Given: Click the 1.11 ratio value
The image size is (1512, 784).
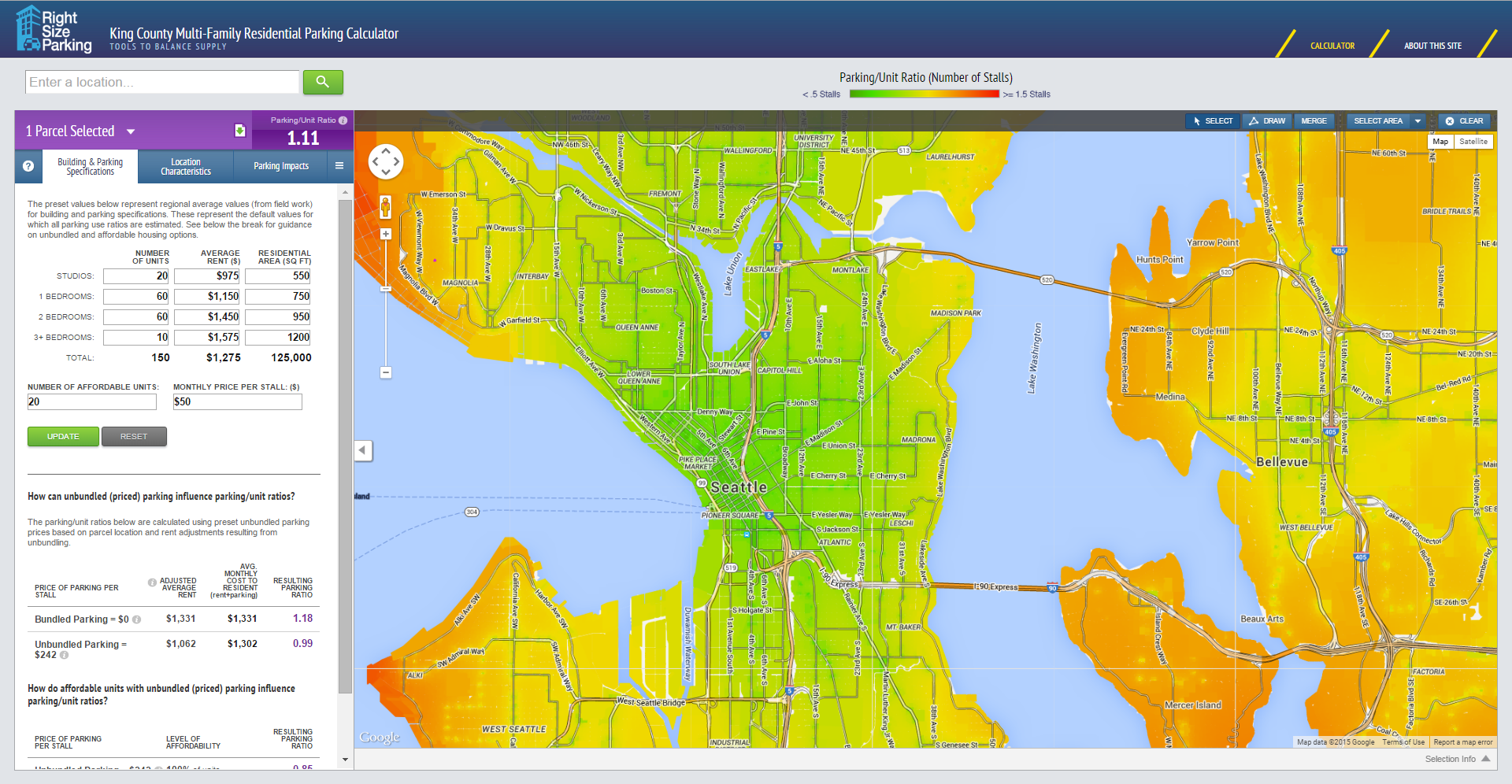Looking at the screenshot, I should pos(303,139).
